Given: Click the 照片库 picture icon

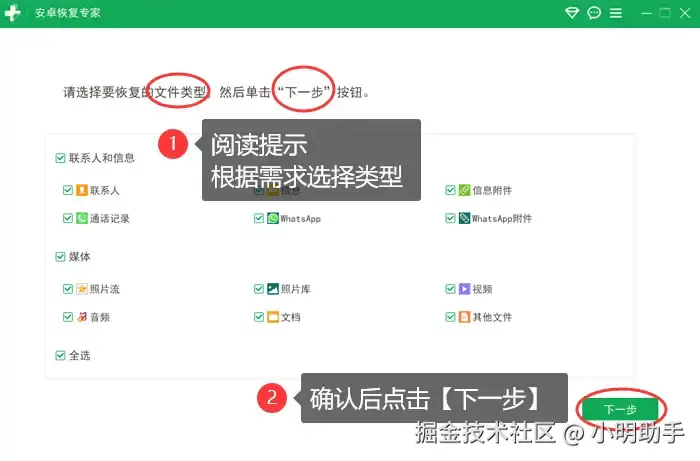Looking at the screenshot, I should [x=273, y=289].
